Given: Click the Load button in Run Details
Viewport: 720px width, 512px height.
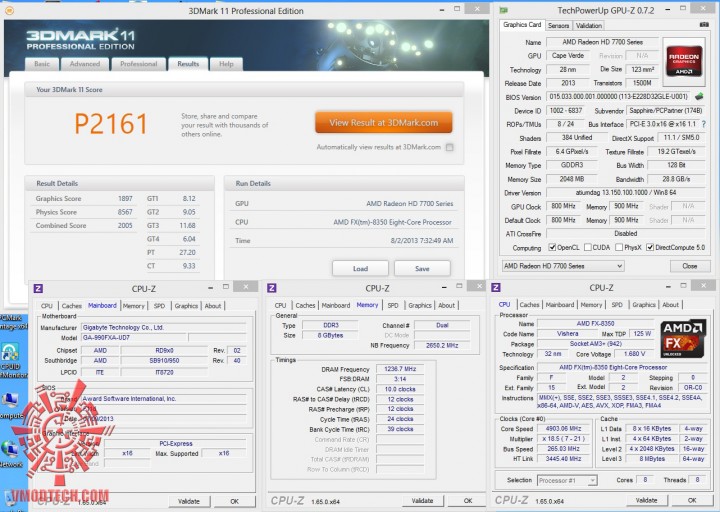Looking at the screenshot, I should (x=360, y=269).
